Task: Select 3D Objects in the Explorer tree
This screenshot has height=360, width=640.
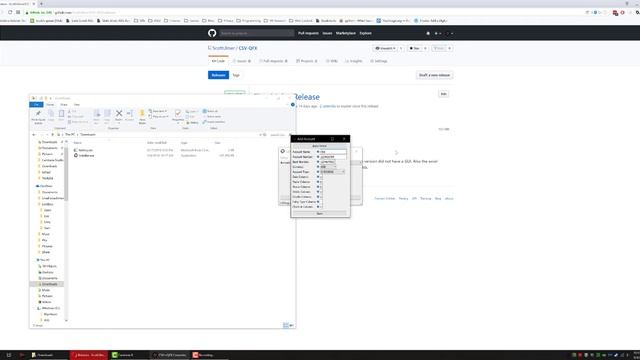Action: [x=48, y=266]
